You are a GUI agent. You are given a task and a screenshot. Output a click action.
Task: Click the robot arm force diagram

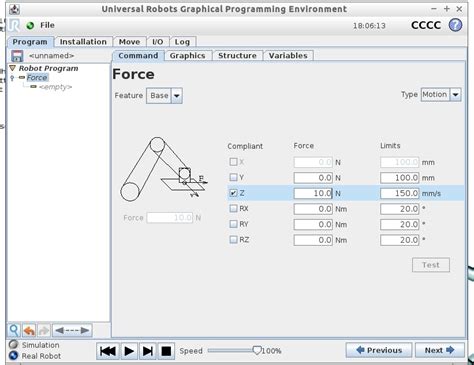point(164,169)
